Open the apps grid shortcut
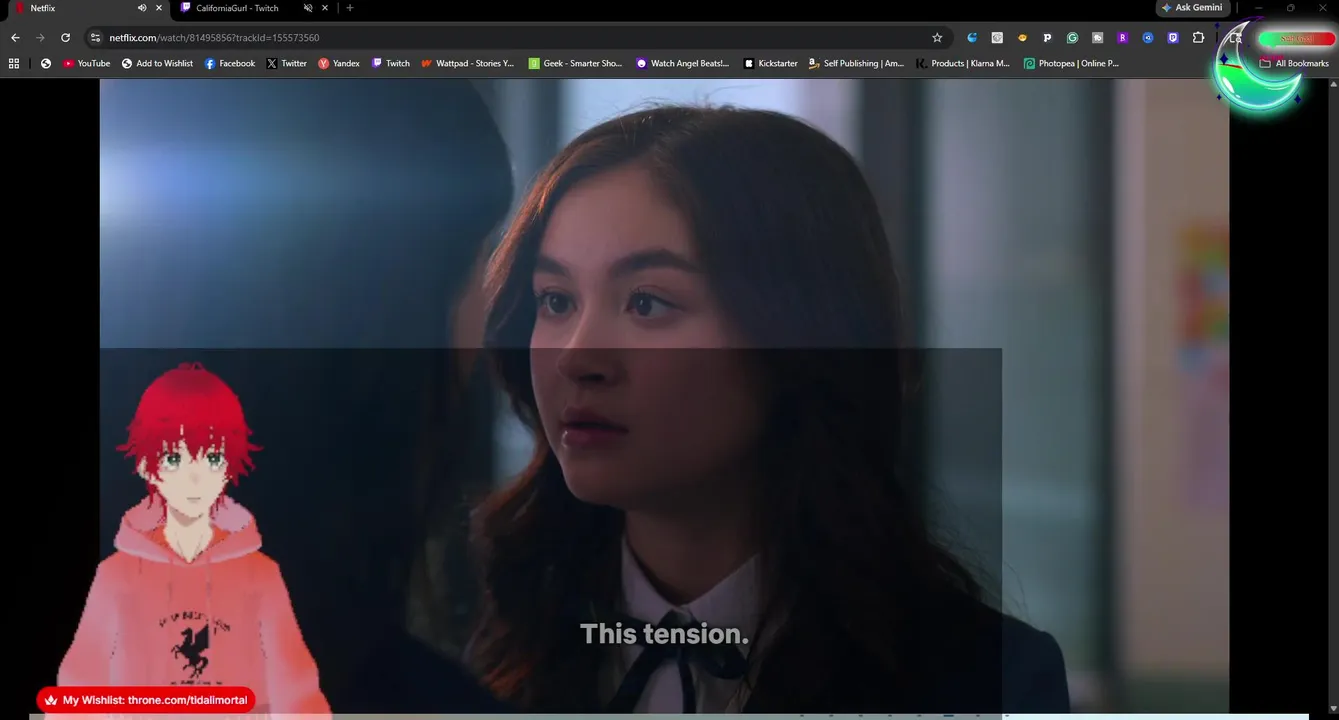The image size is (1339, 720). (14, 63)
